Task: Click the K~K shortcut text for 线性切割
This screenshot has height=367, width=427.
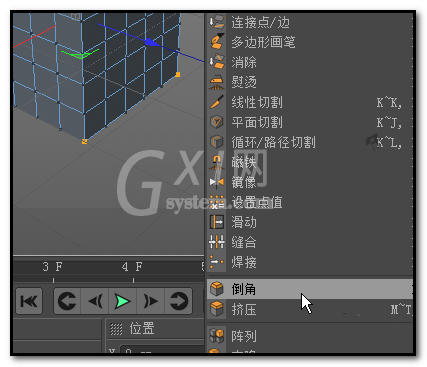Action: point(389,102)
